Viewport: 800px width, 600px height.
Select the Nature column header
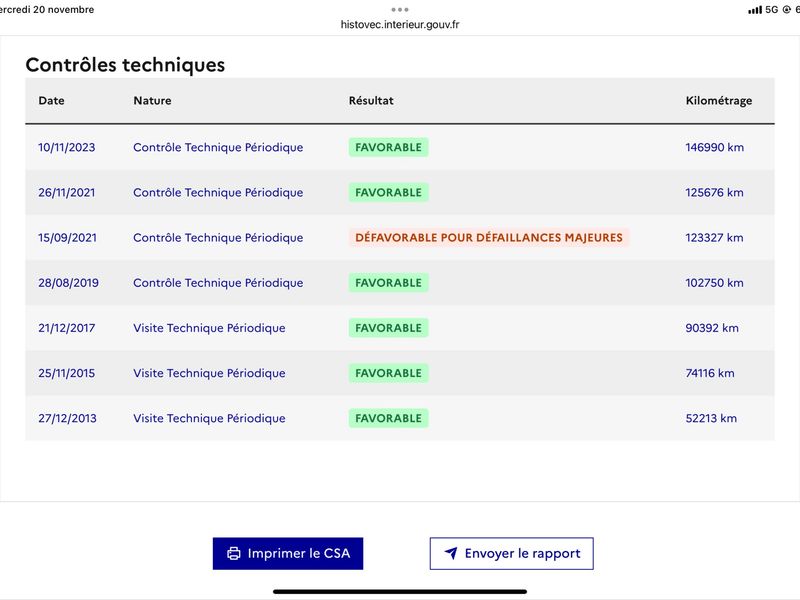[152, 101]
